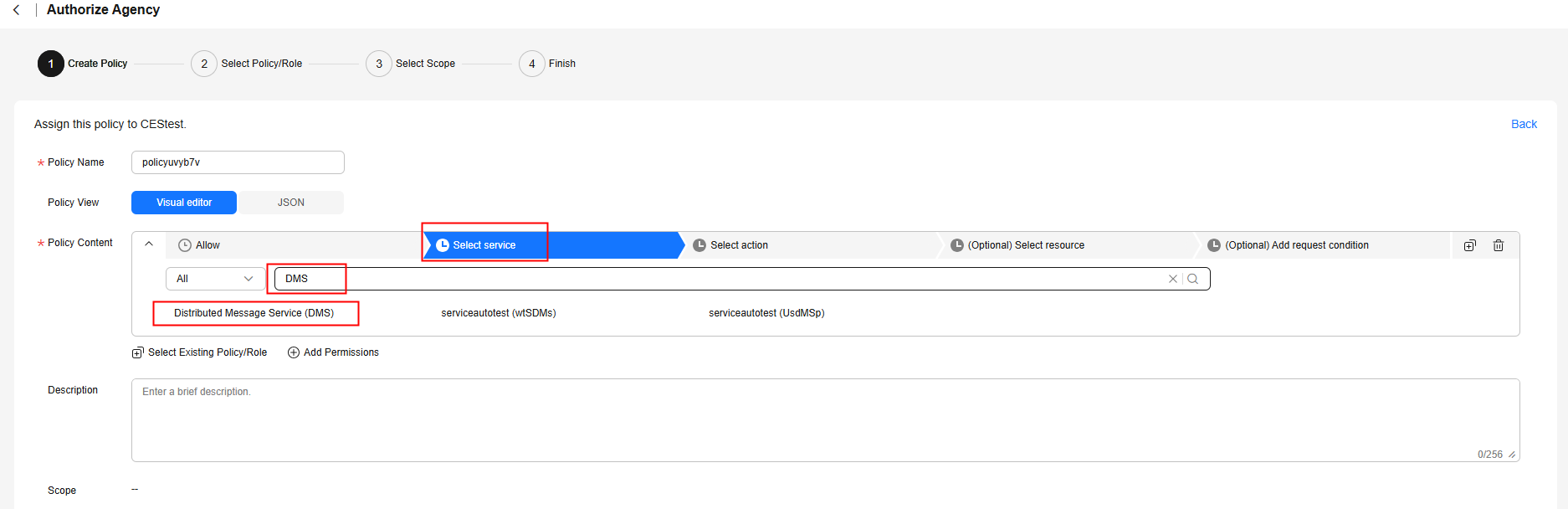This screenshot has height=509, width=1568.
Task: Collapse the policy content statement chevron
Action: click(x=149, y=244)
